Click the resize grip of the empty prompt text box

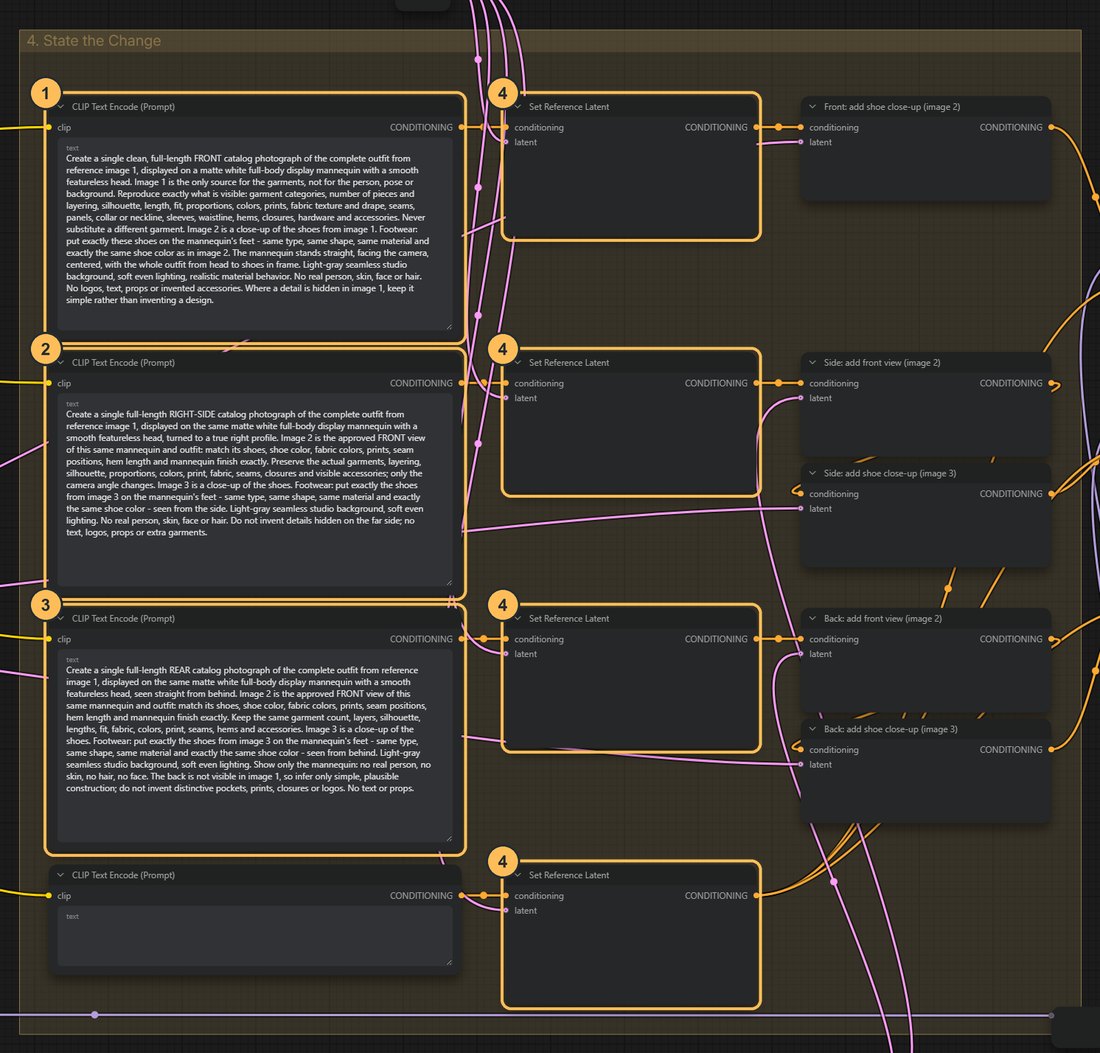pos(448,962)
